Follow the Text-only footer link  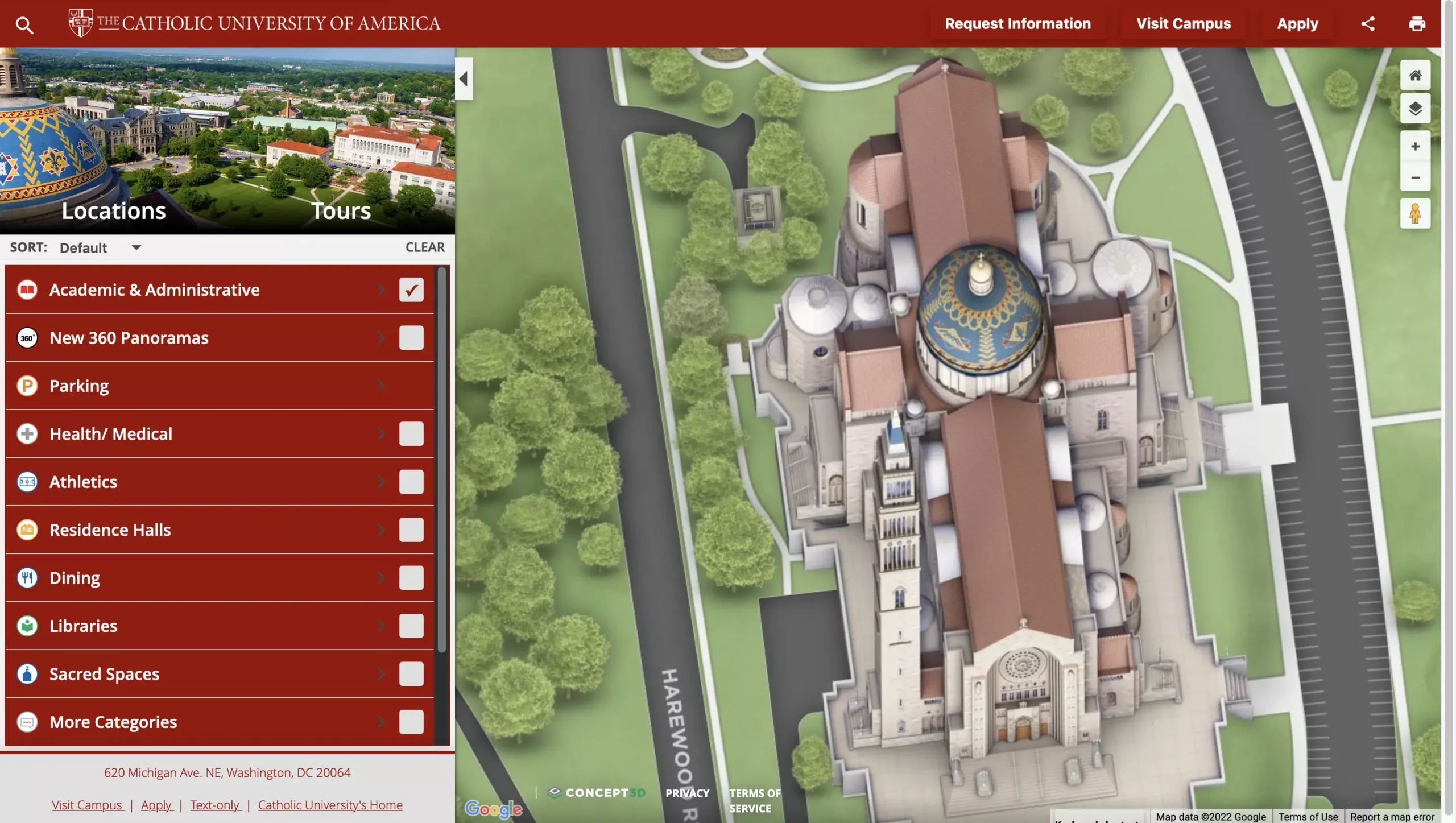tap(216, 805)
